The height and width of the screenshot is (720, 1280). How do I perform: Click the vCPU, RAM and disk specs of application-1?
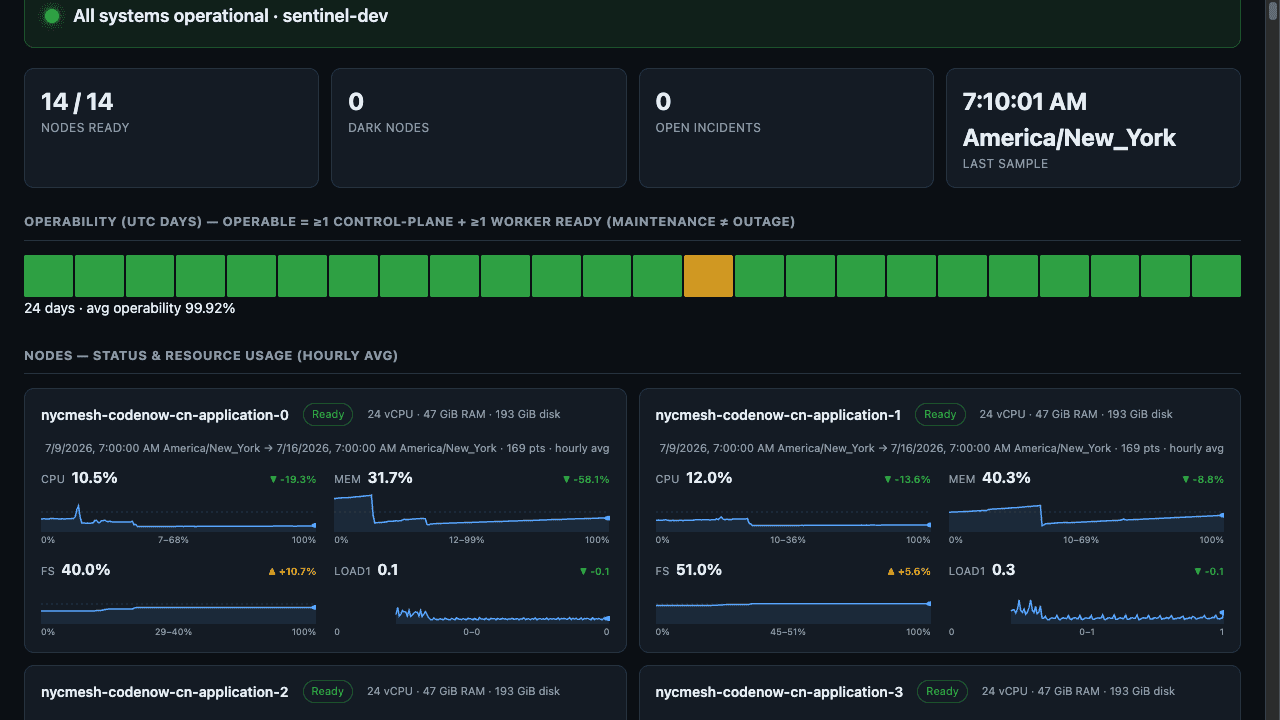click(x=1076, y=414)
